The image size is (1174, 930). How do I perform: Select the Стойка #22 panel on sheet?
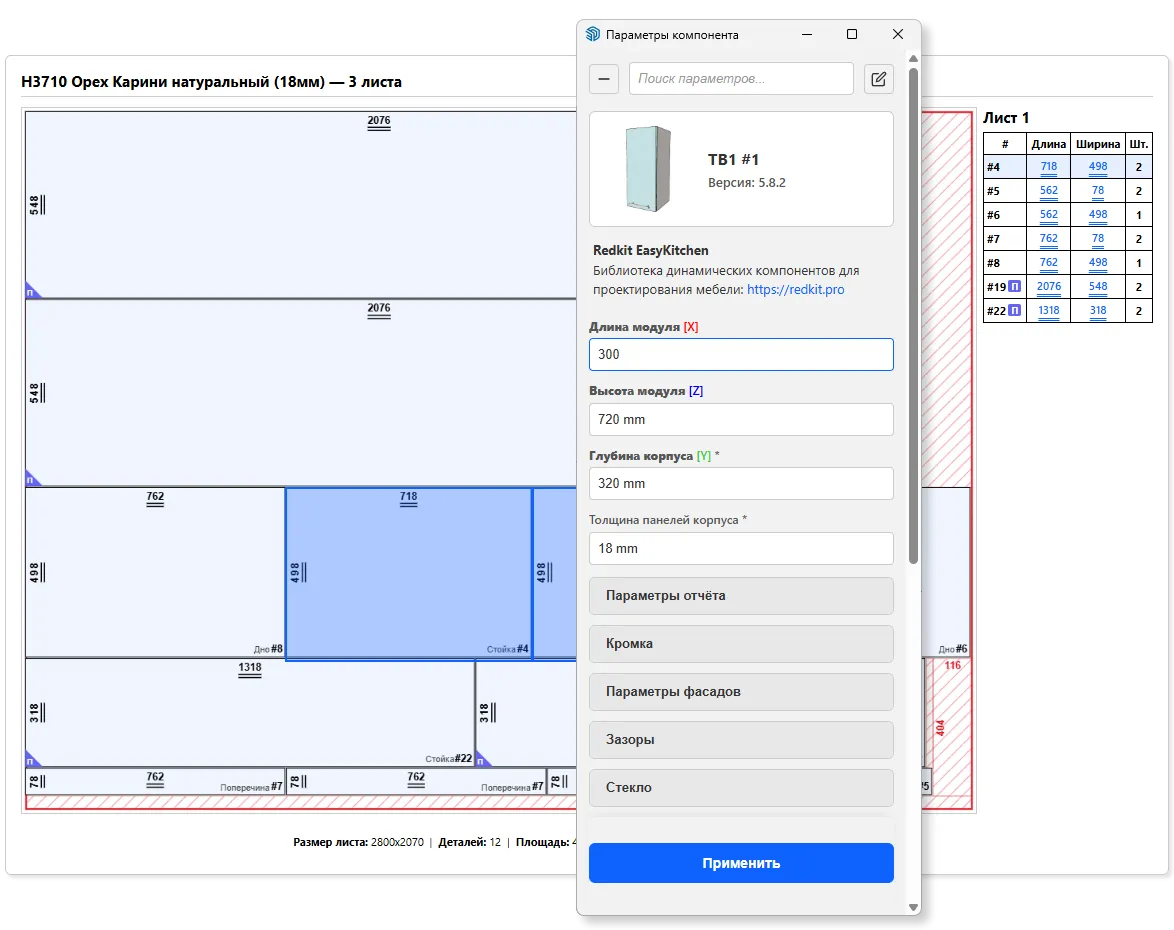point(250,713)
